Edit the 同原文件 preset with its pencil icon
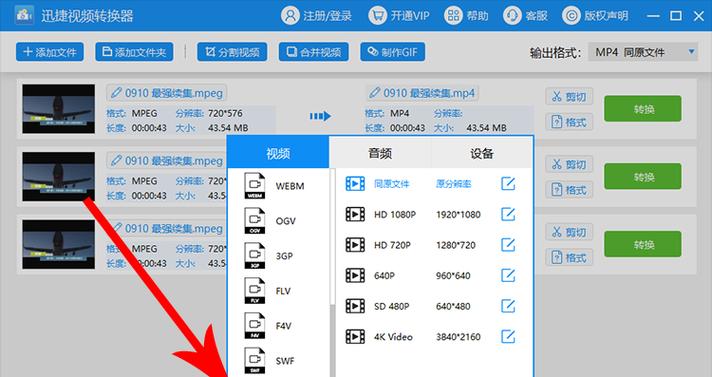Screen dimensions: 712x377 pos(508,184)
